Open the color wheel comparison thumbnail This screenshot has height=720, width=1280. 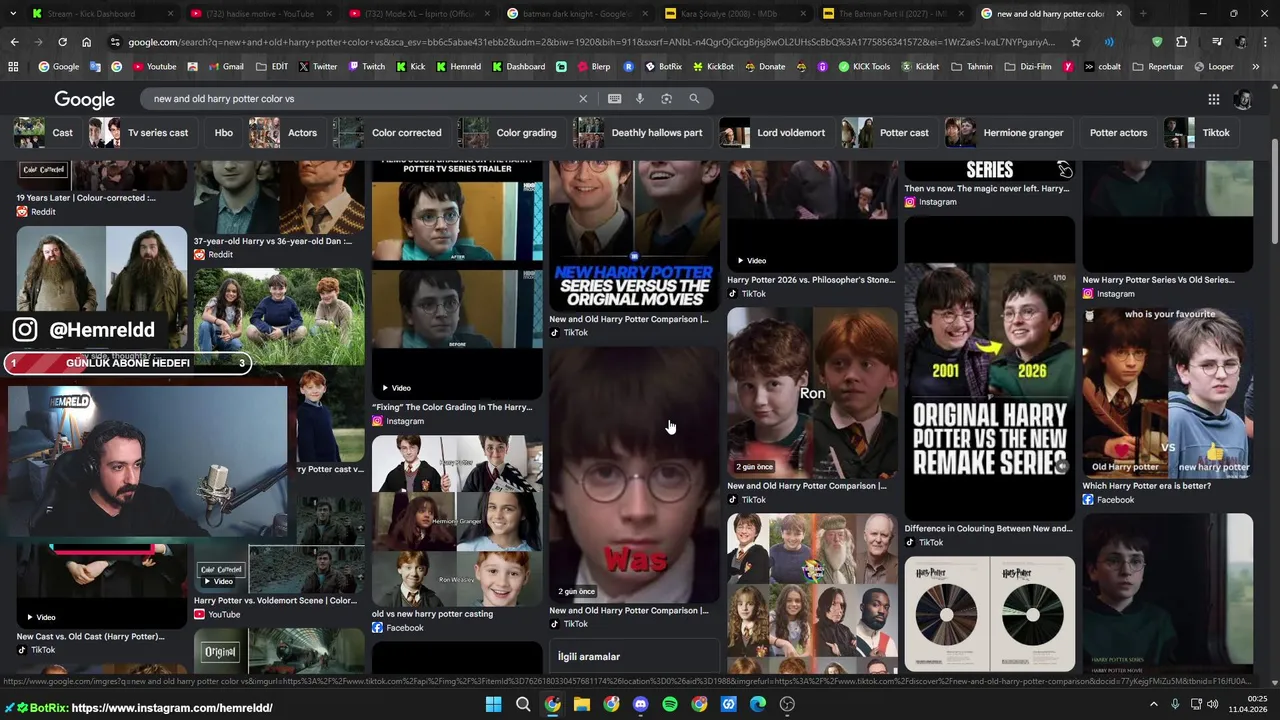pyautogui.click(x=989, y=614)
